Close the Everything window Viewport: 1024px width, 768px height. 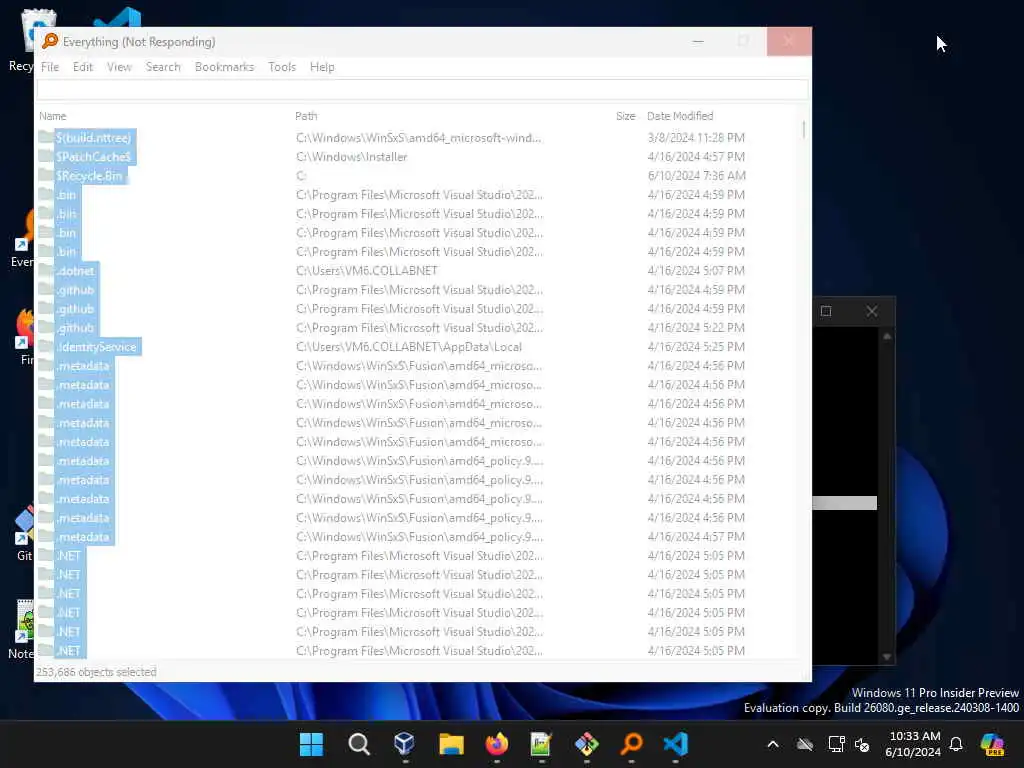pyautogui.click(x=789, y=41)
